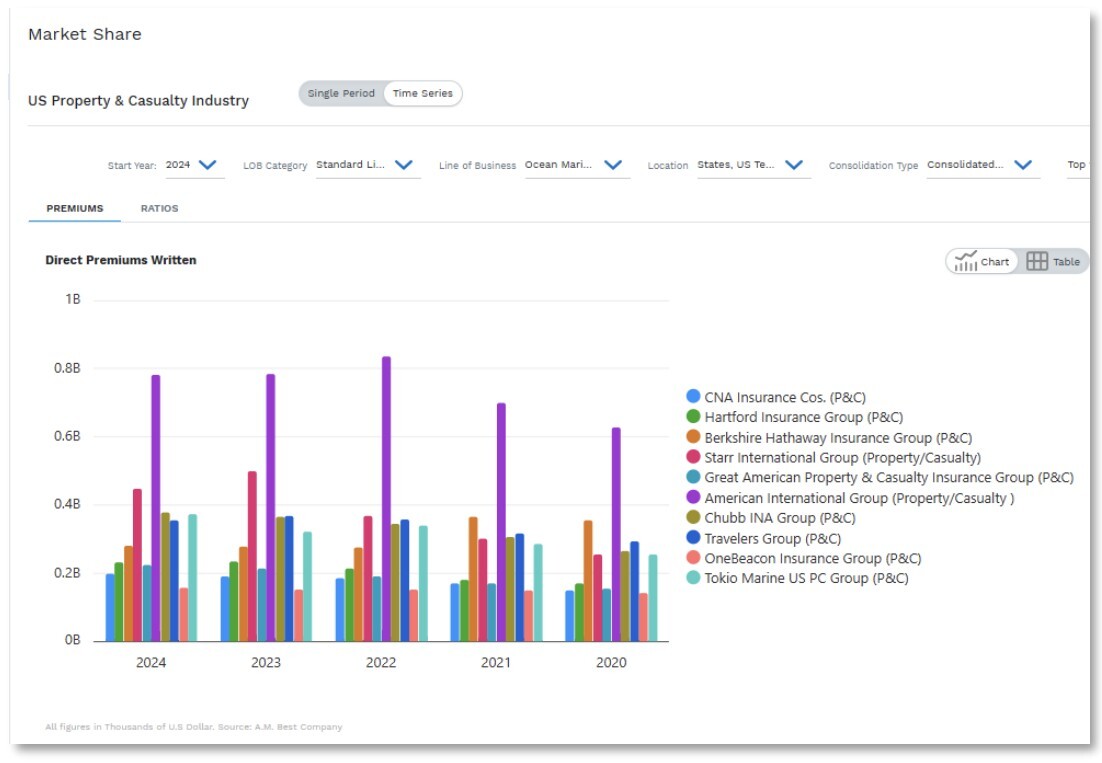
Task: Click the Berkshire Hathaway Insurance Group legend label
Action: [838, 438]
